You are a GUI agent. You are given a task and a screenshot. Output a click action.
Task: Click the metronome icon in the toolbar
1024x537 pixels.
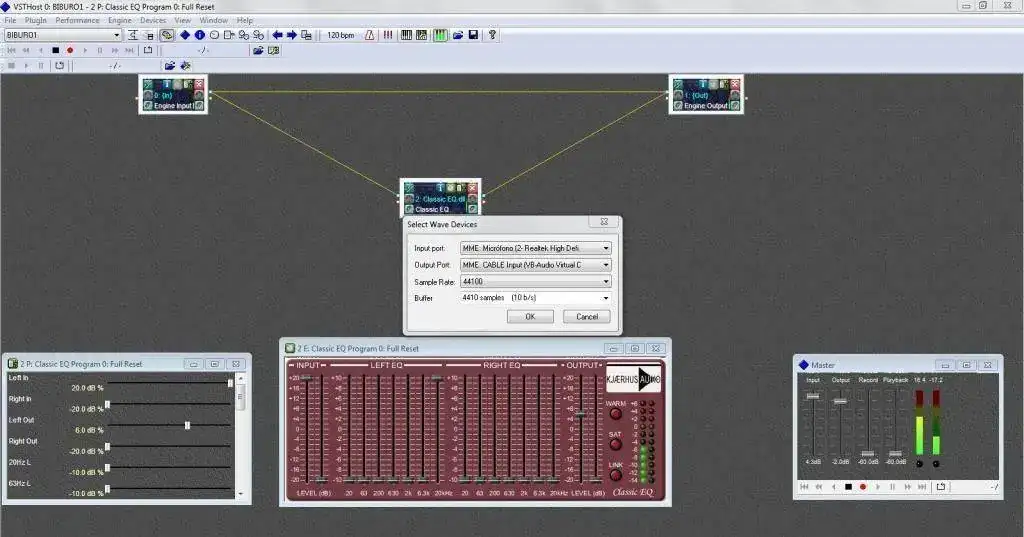click(370, 35)
